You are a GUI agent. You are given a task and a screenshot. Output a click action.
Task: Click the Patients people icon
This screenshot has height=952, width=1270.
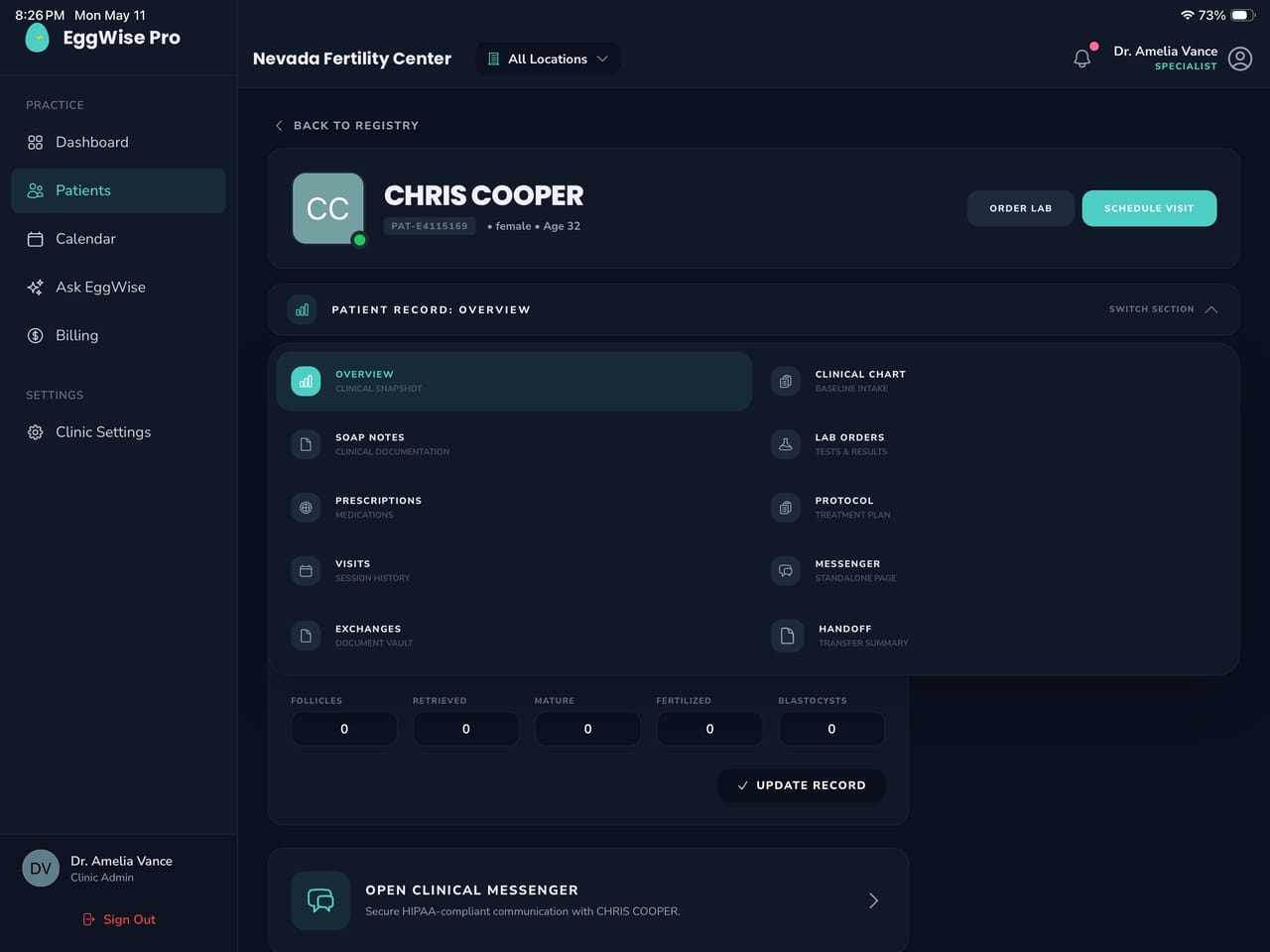[x=36, y=190]
